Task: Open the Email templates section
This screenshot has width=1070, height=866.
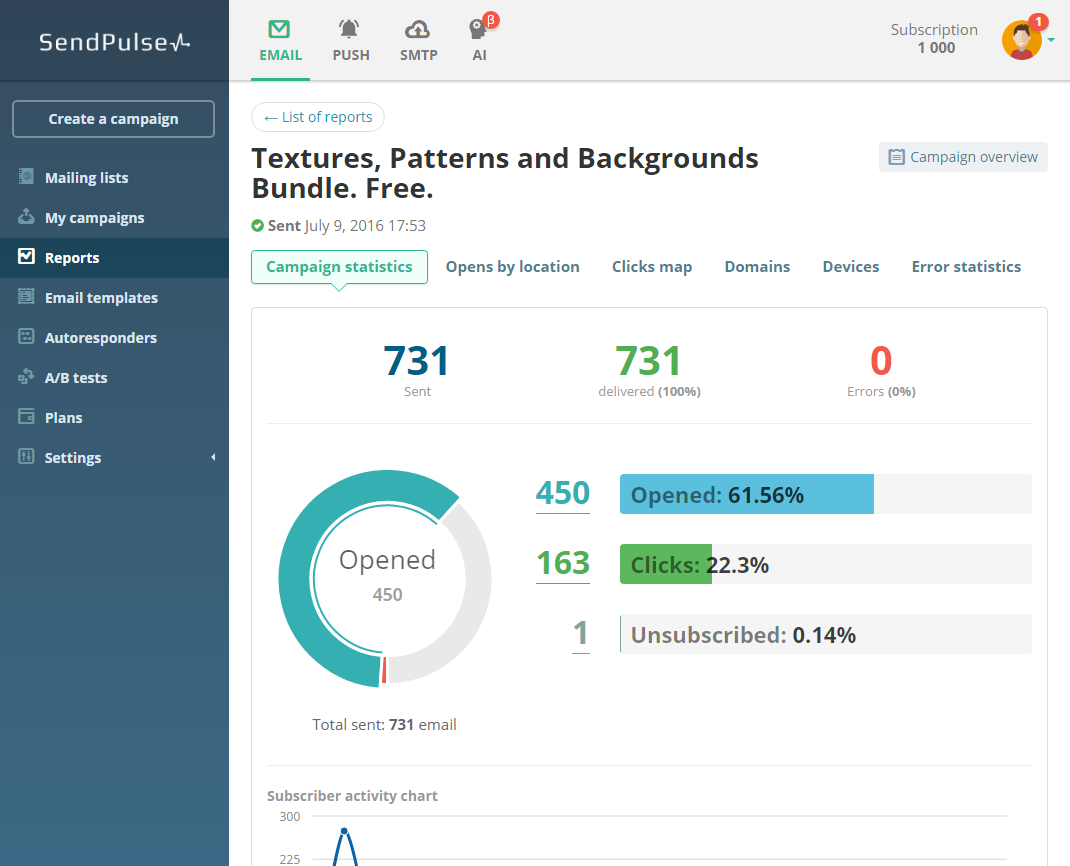Action: pyautogui.click(x=102, y=297)
